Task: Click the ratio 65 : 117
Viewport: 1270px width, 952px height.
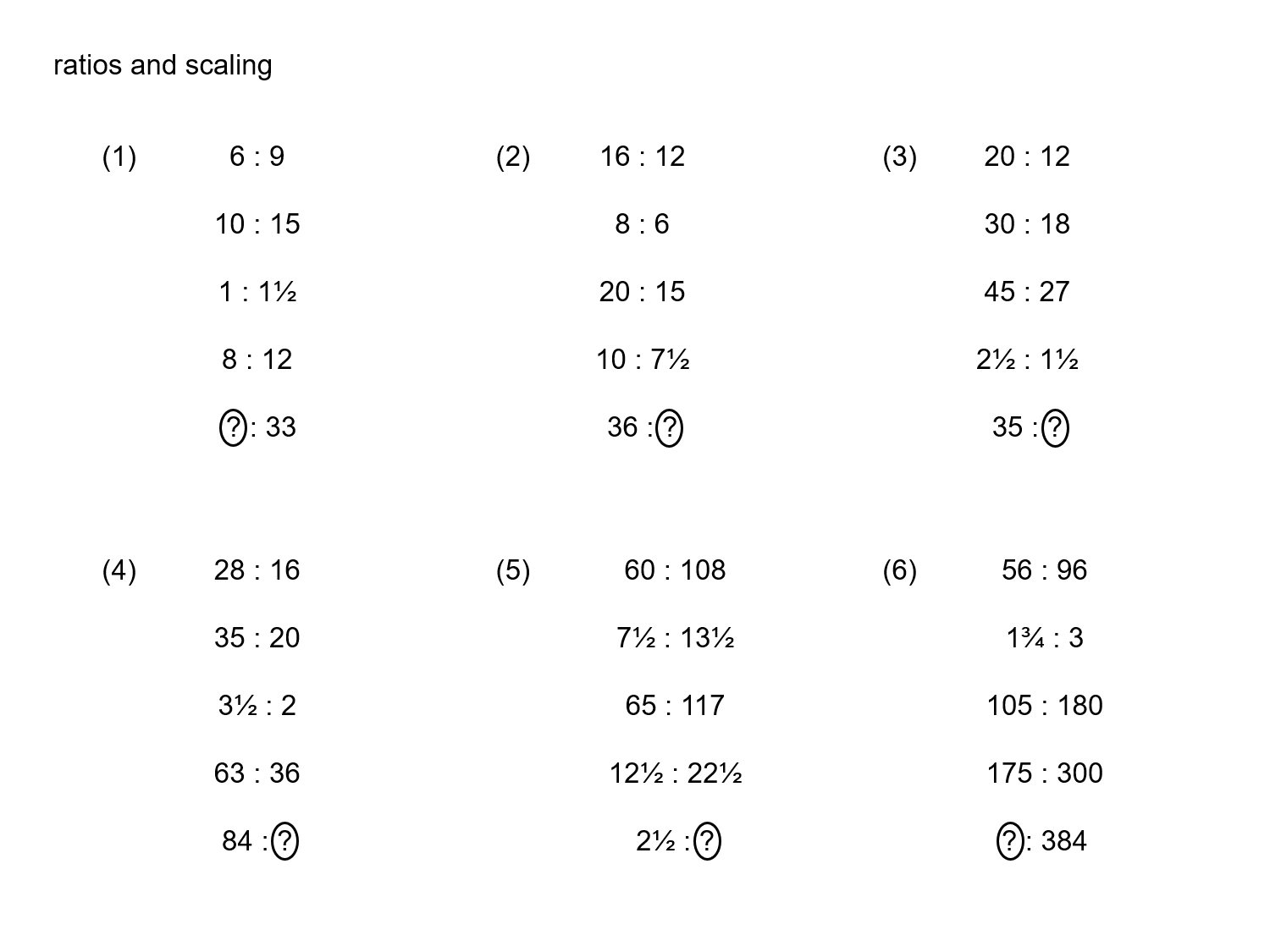Action: point(675,706)
